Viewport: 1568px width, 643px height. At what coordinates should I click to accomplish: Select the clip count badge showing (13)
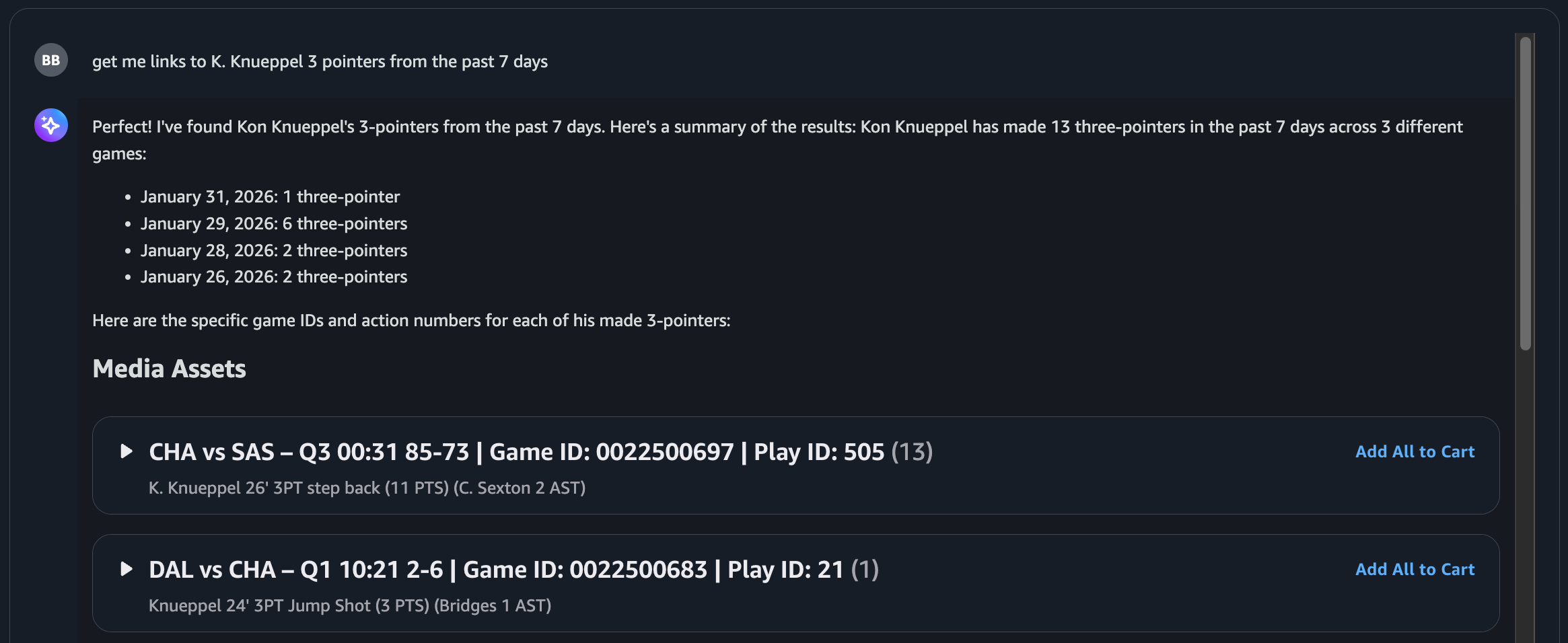913,453
